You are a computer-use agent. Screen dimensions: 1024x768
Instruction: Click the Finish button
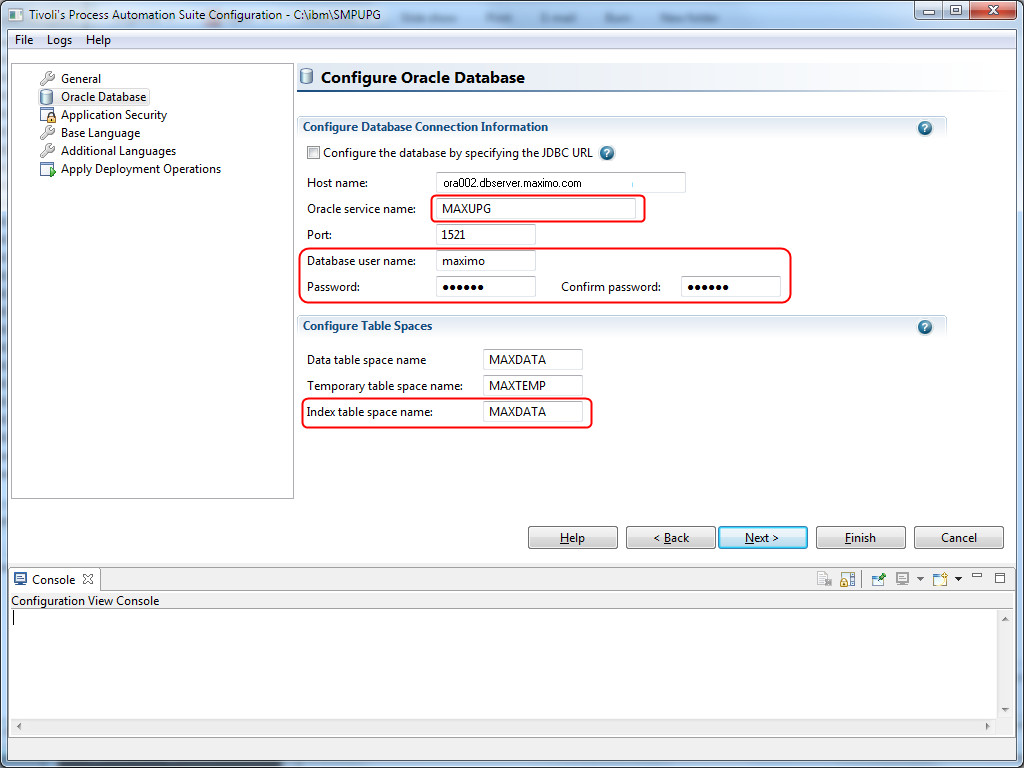tap(861, 537)
